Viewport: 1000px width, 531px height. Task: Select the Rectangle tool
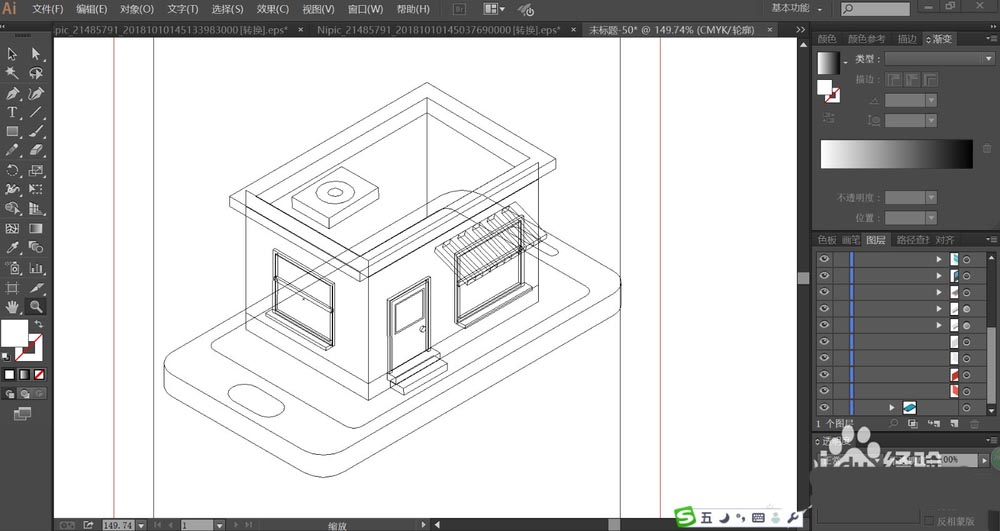12,132
